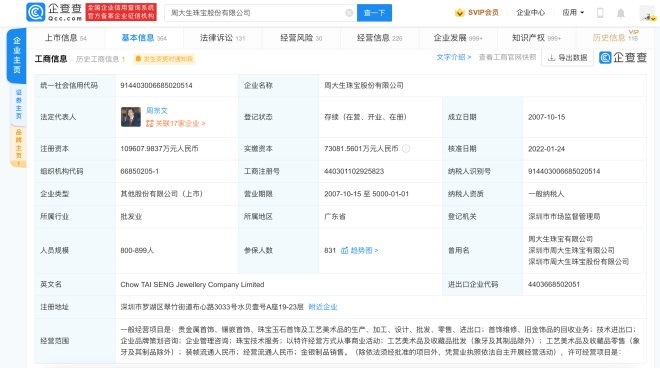
Task: Click the 查一下 search button
Action: pos(374,13)
